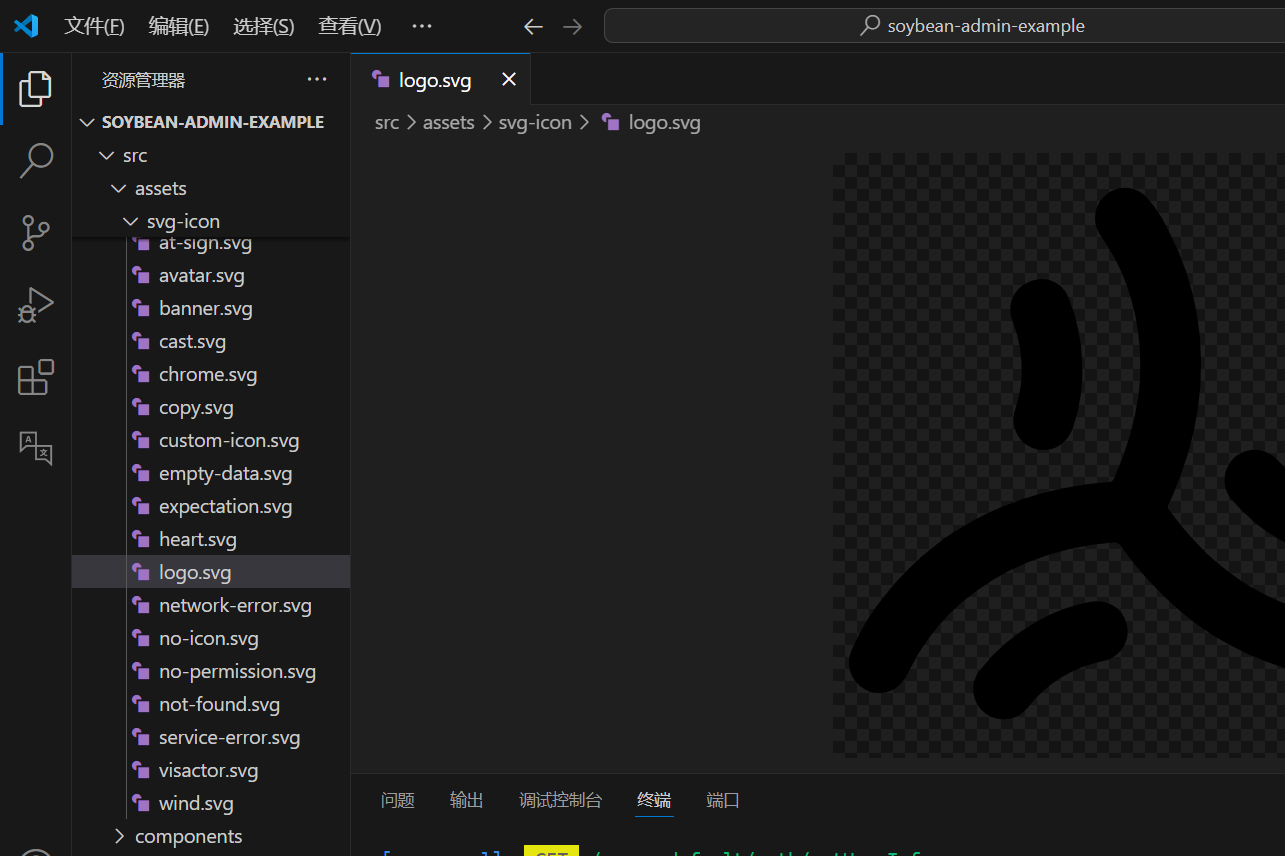Open the Search view in activity bar
This screenshot has height=856, width=1285.
pos(35,161)
